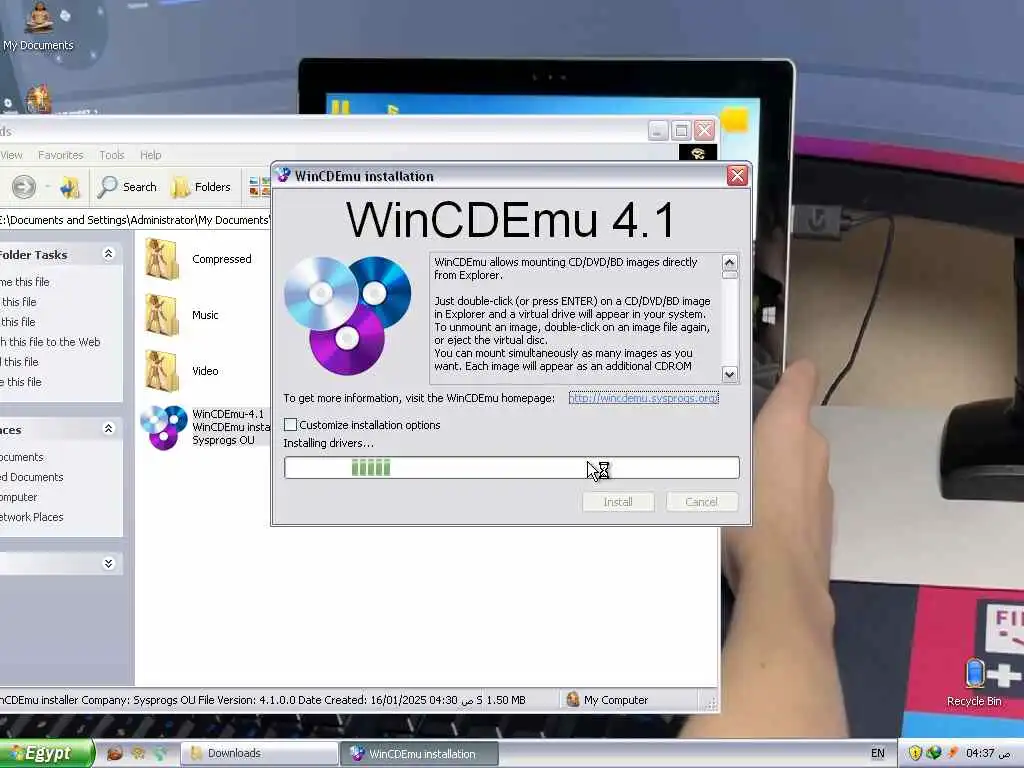Click Publish this file to the Web

point(50,342)
